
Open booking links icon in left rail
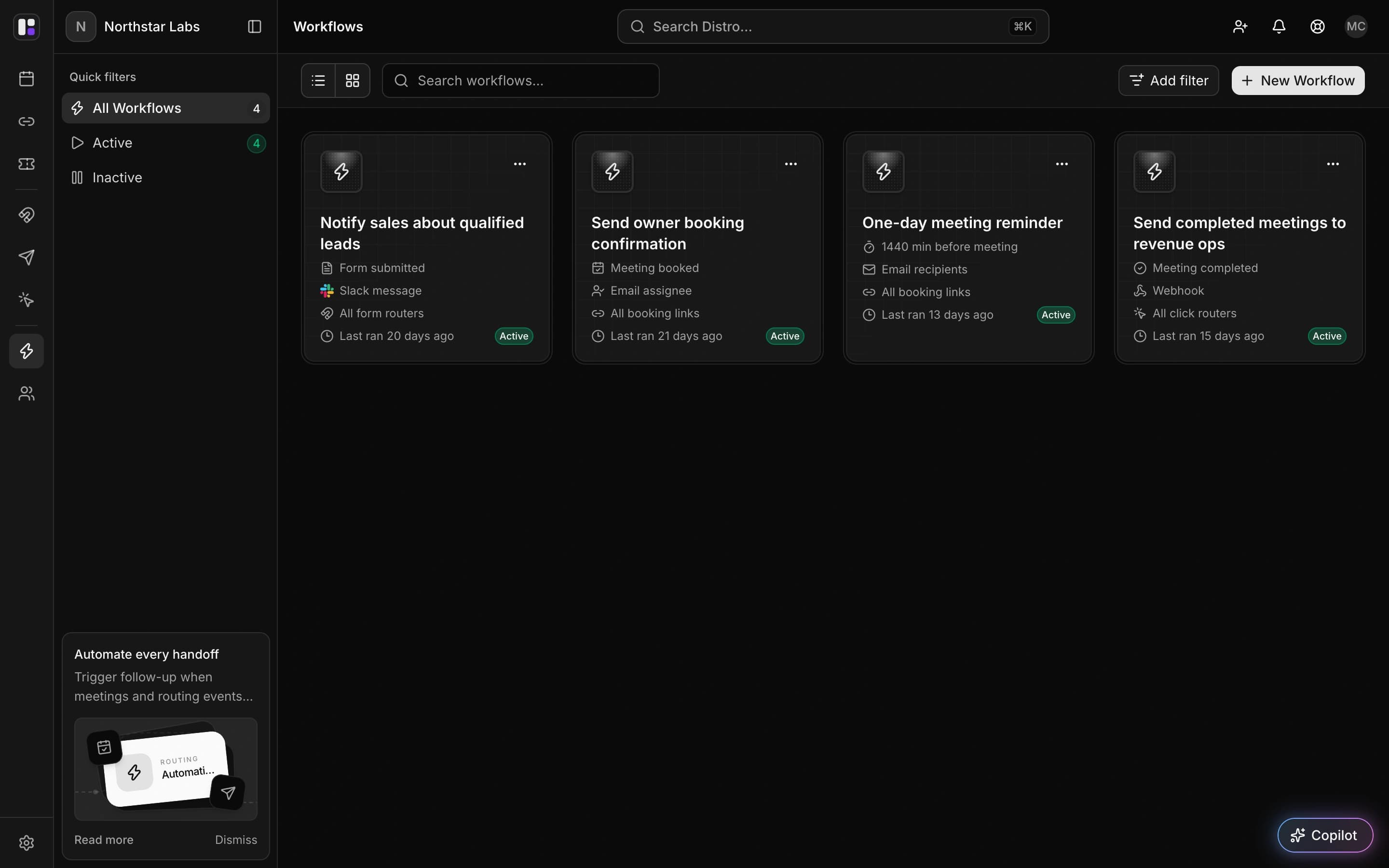pos(27,121)
